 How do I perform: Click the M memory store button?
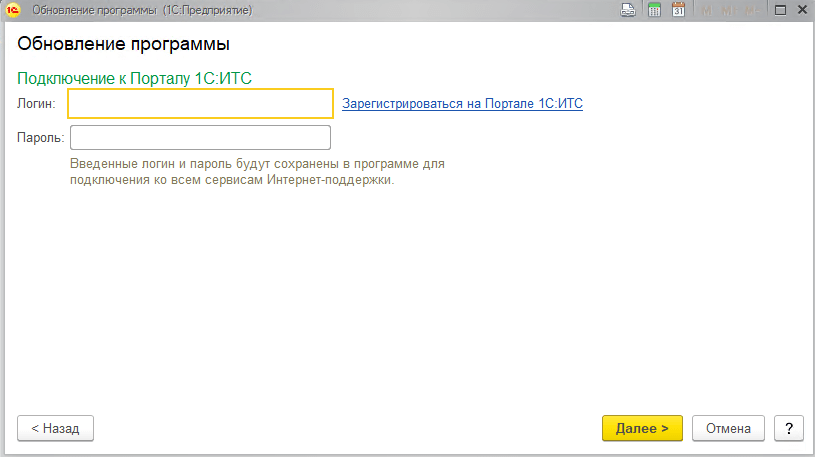pyautogui.click(x=707, y=10)
